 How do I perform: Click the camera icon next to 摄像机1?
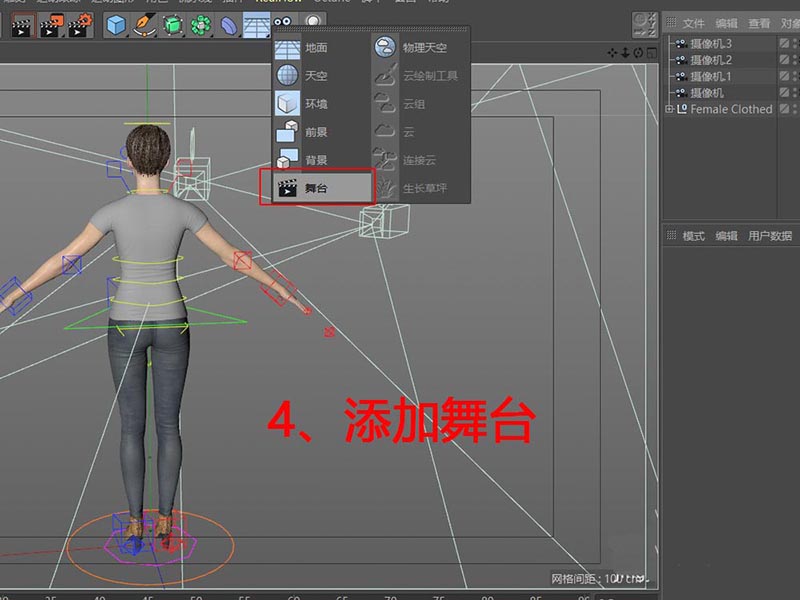click(x=681, y=77)
